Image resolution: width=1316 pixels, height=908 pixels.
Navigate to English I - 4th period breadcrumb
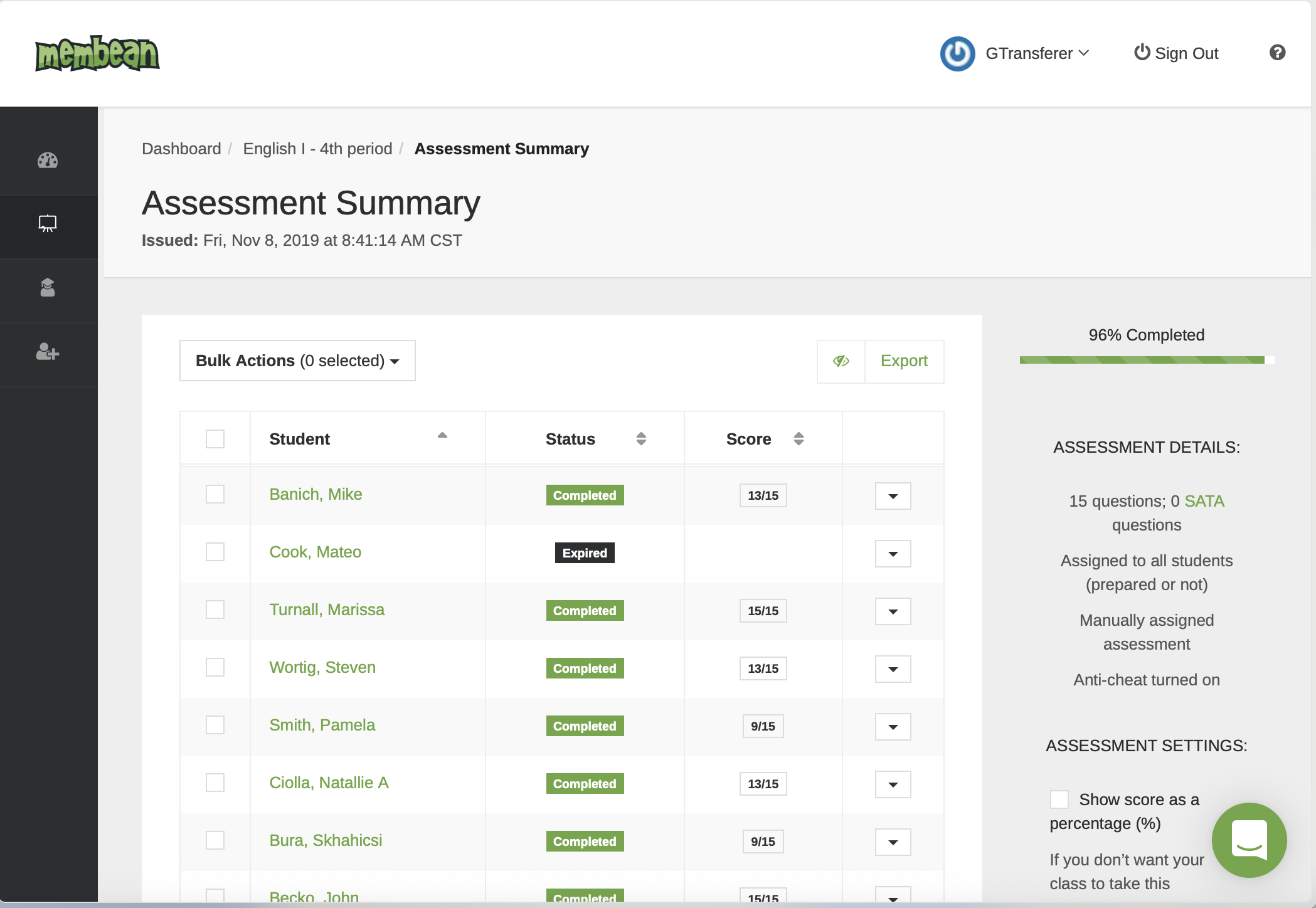click(x=317, y=149)
